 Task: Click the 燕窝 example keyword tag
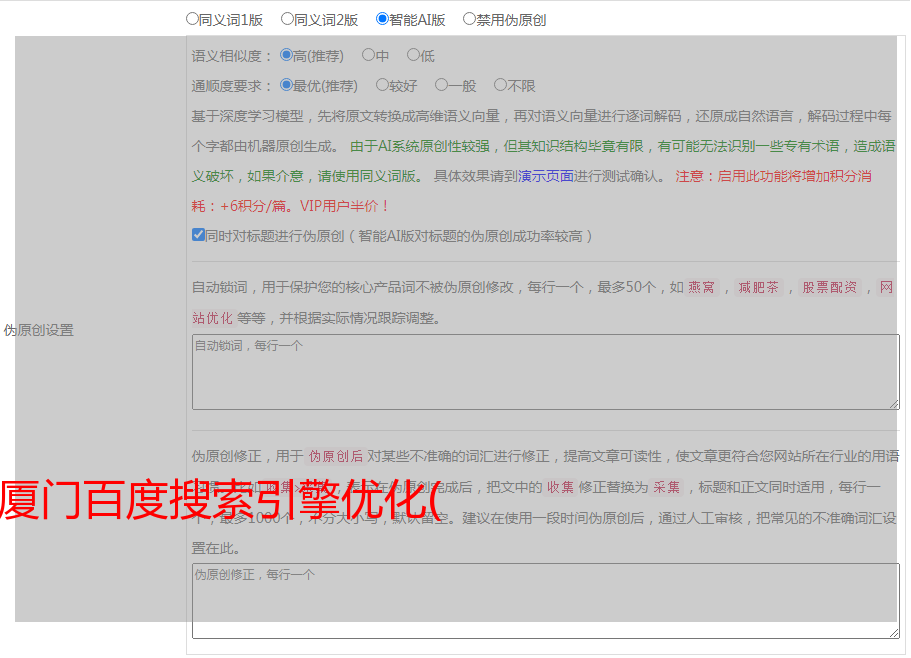click(701, 287)
